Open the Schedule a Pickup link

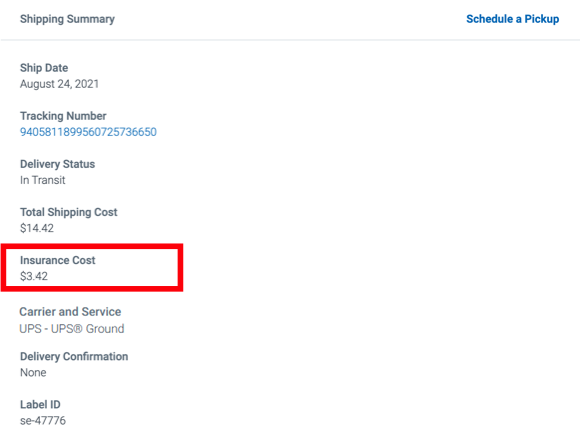512,19
